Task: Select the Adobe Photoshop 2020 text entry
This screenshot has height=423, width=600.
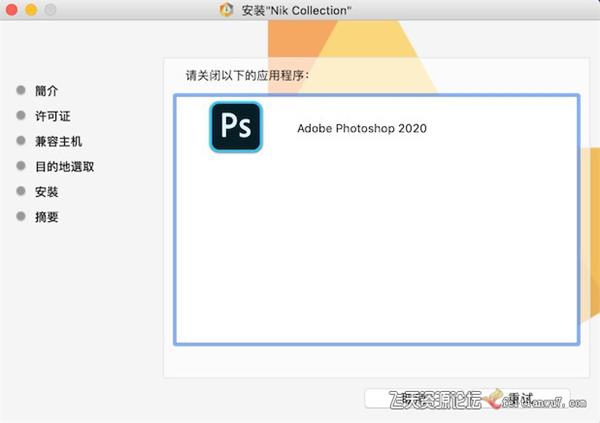Action: (362, 129)
